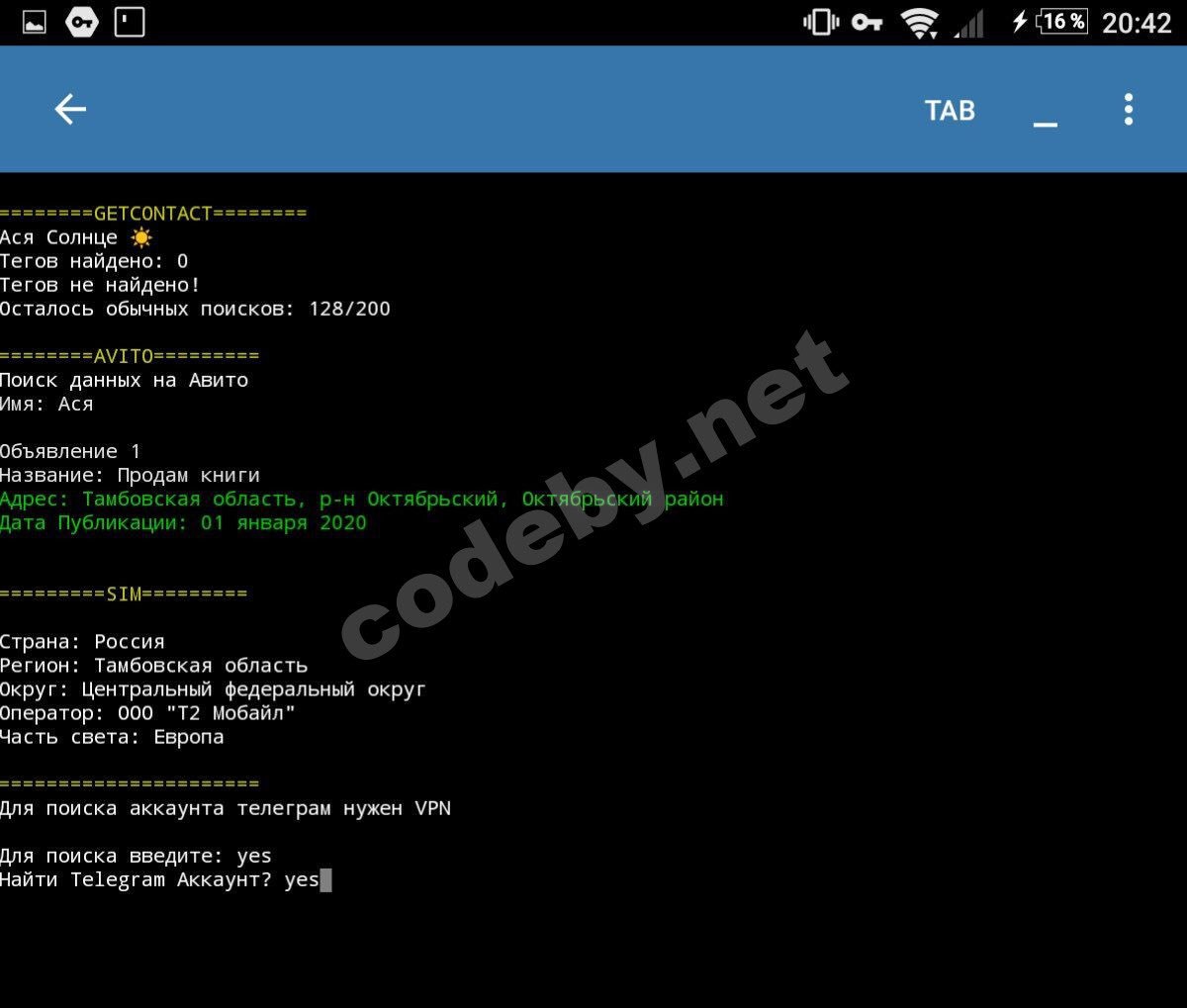Screen dimensions: 1187x1008
Task: Tap the terminal cursor block after yes
Action: [326, 879]
